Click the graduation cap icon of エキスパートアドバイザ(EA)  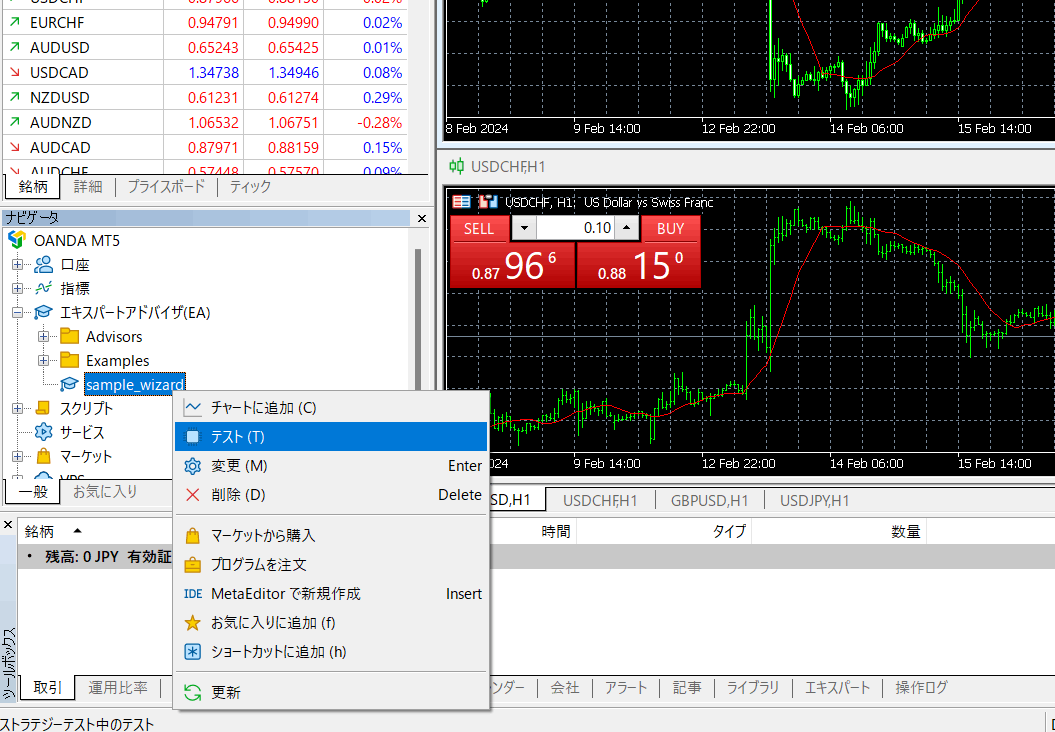pyautogui.click(x=44, y=312)
